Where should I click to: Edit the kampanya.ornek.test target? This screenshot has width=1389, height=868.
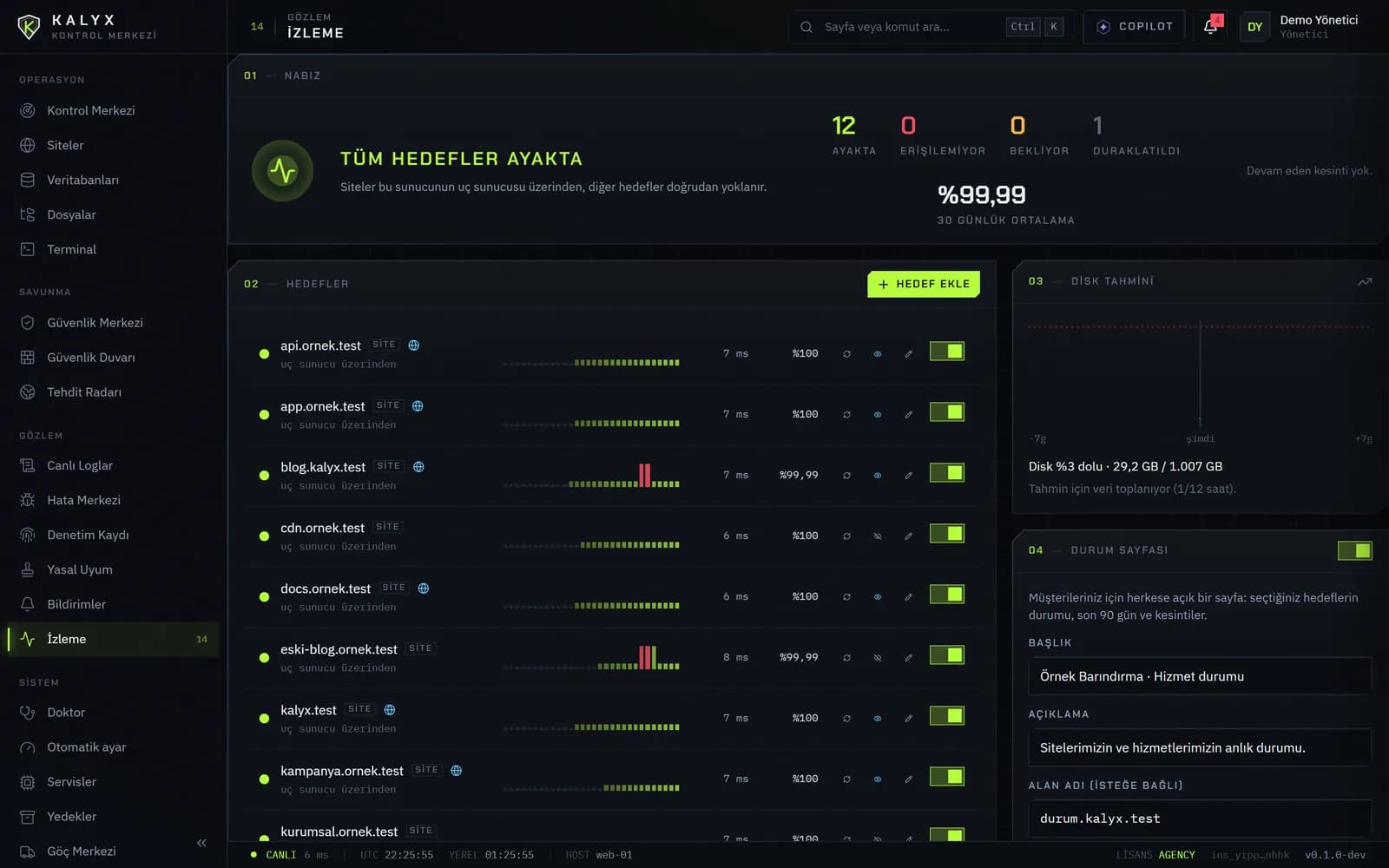point(908,779)
